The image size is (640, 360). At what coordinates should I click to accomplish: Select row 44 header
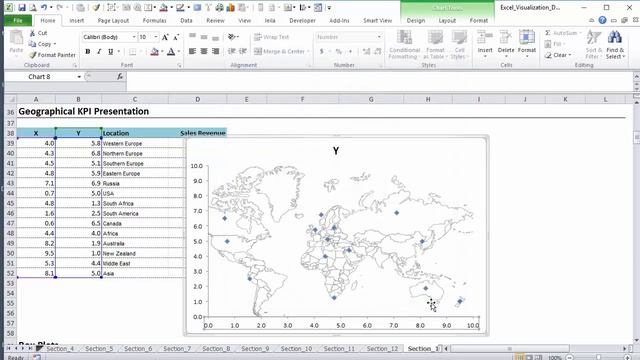10,193
